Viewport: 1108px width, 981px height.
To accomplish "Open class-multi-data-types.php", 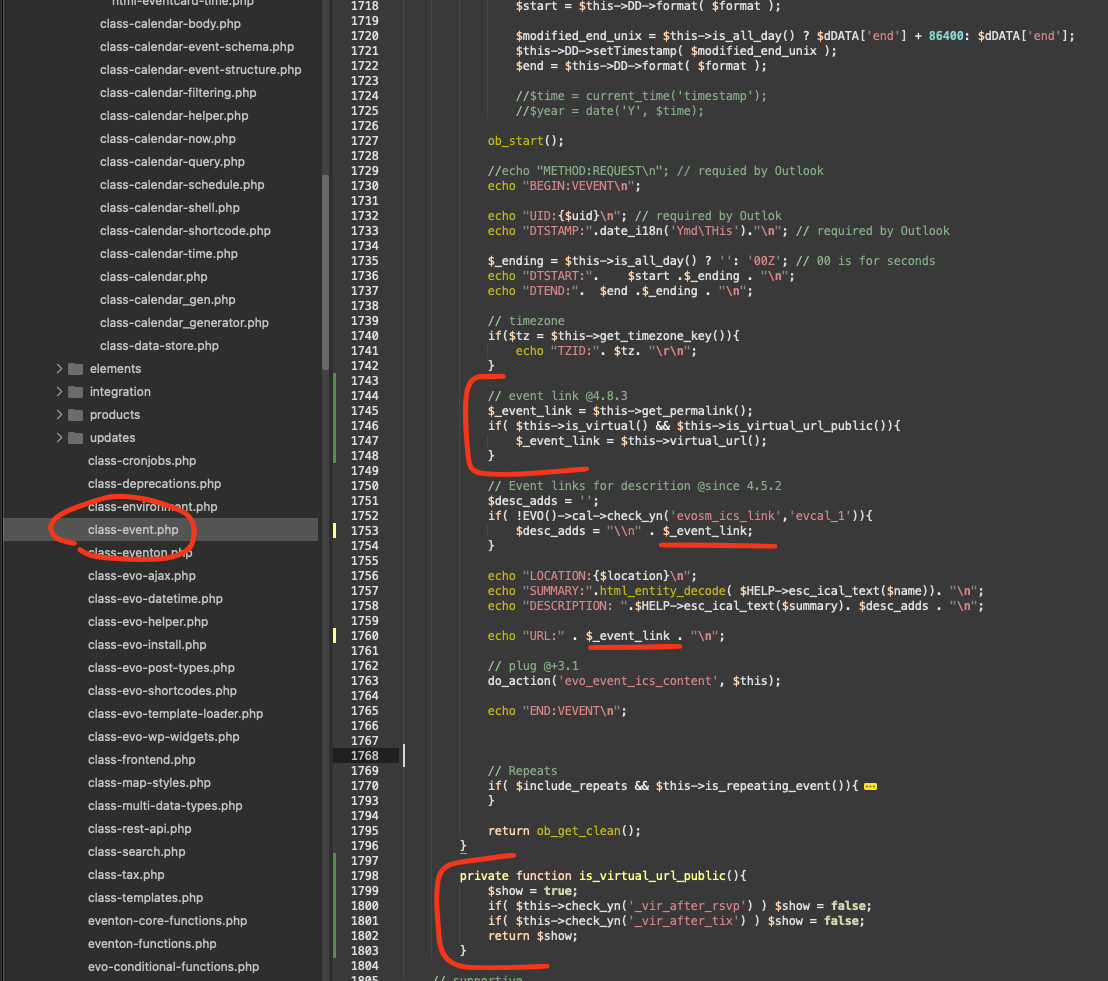I will tap(165, 806).
